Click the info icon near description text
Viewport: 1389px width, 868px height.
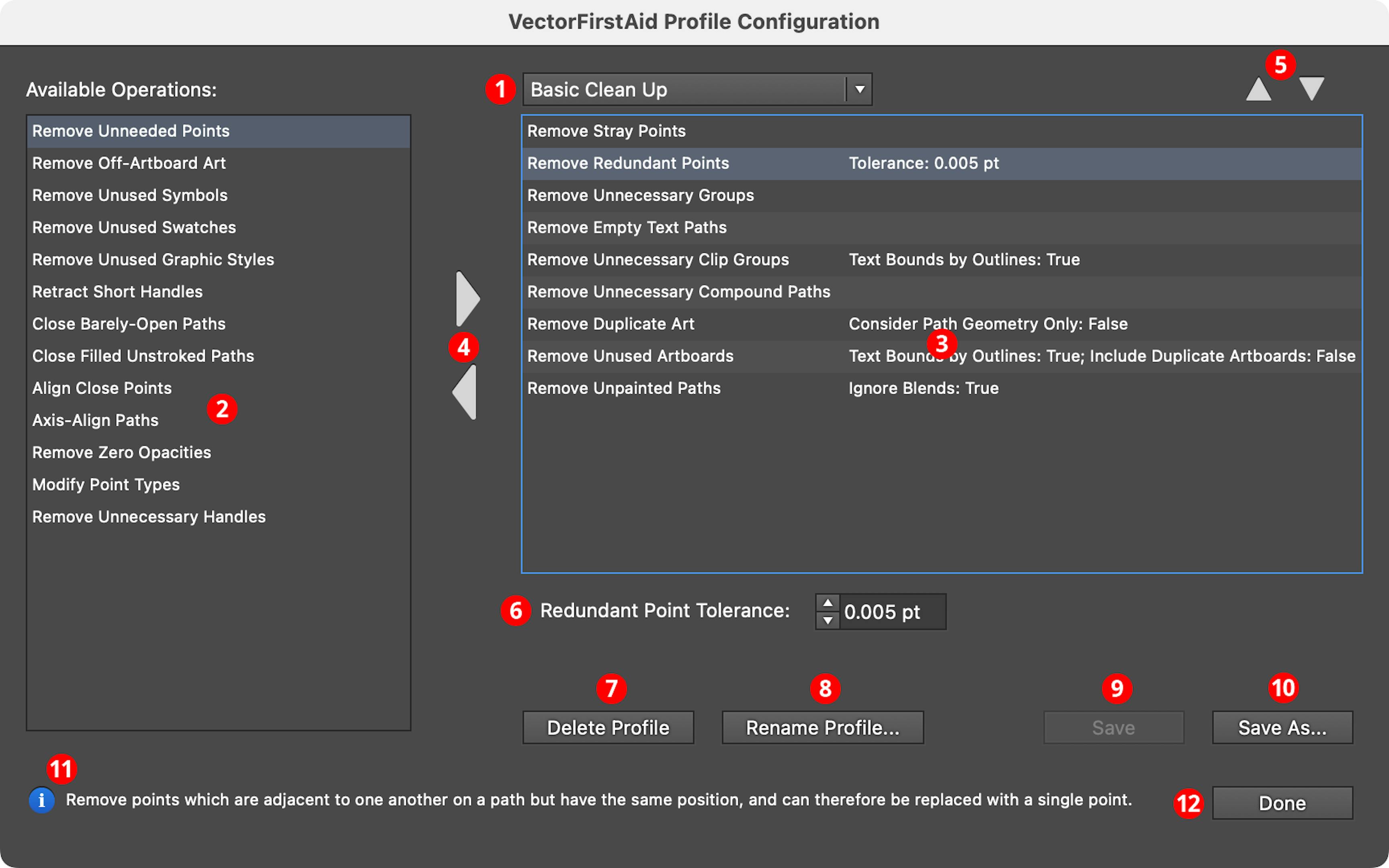pos(42,799)
